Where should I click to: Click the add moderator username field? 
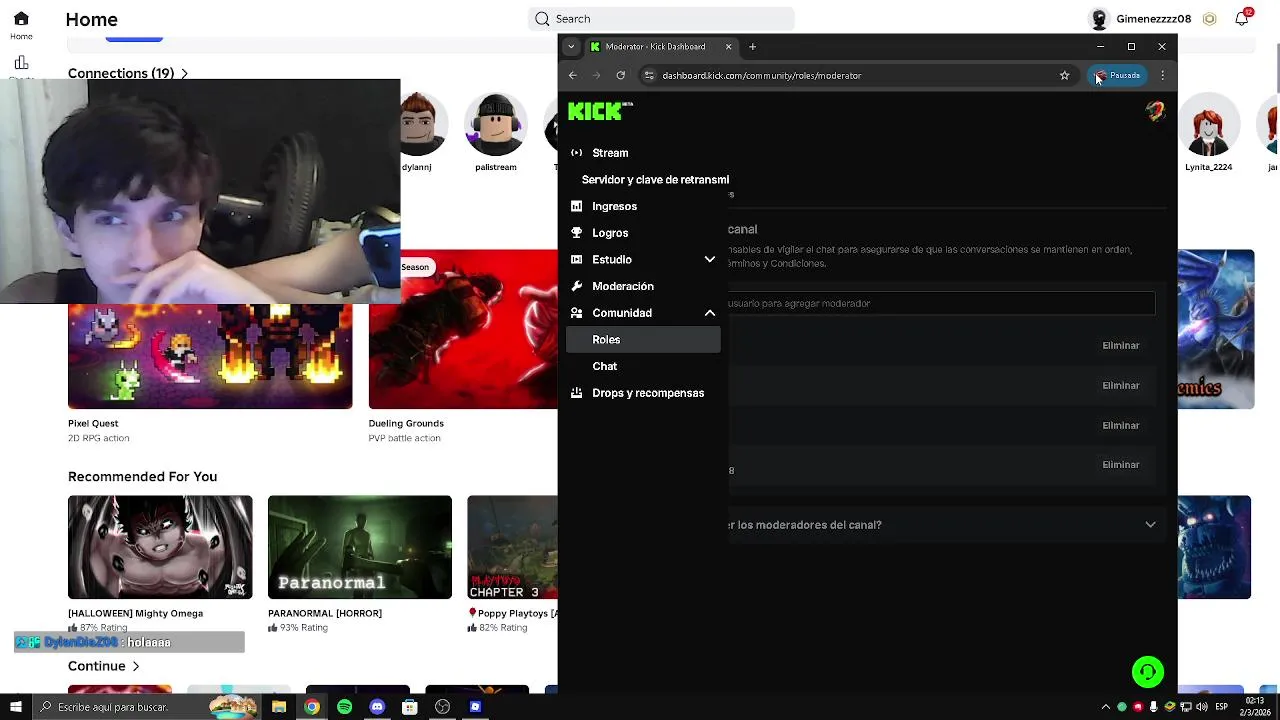click(x=941, y=303)
